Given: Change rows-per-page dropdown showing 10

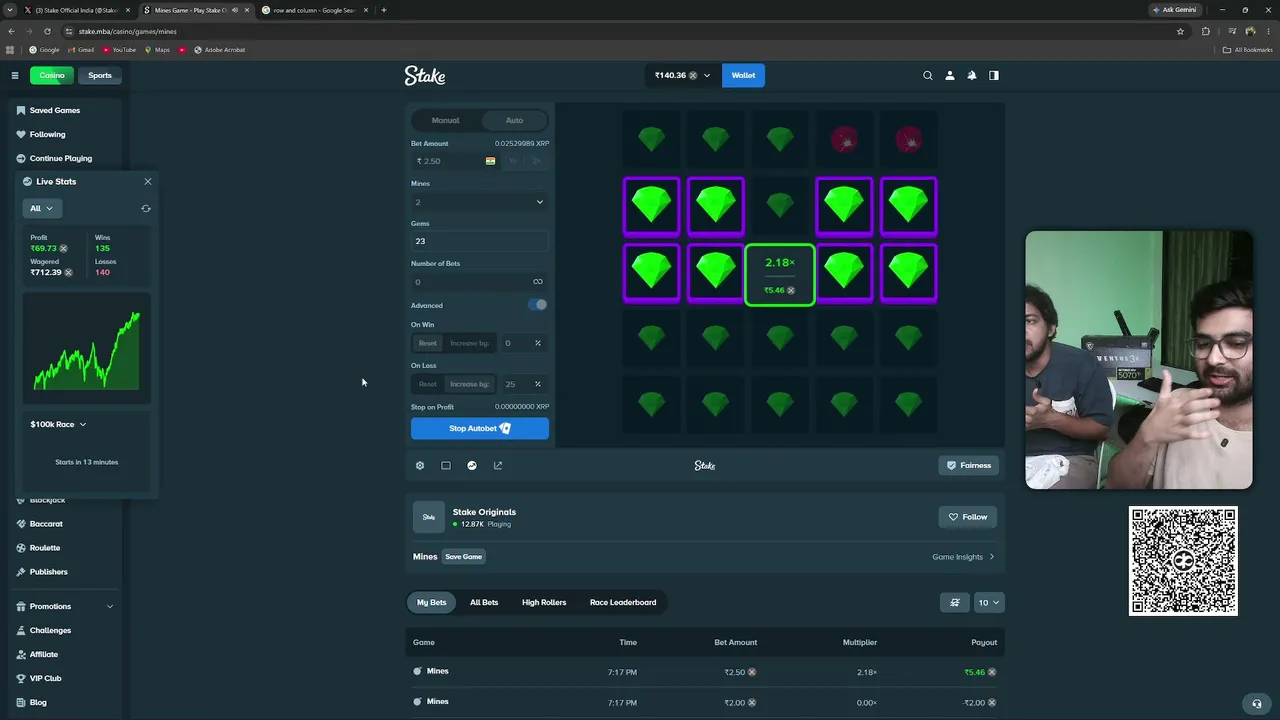Looking at the screenshot, I should point(988,602).
